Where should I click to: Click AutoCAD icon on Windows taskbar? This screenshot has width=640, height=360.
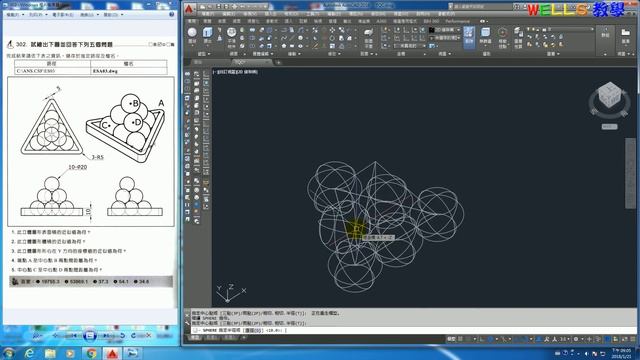(112, 353)
